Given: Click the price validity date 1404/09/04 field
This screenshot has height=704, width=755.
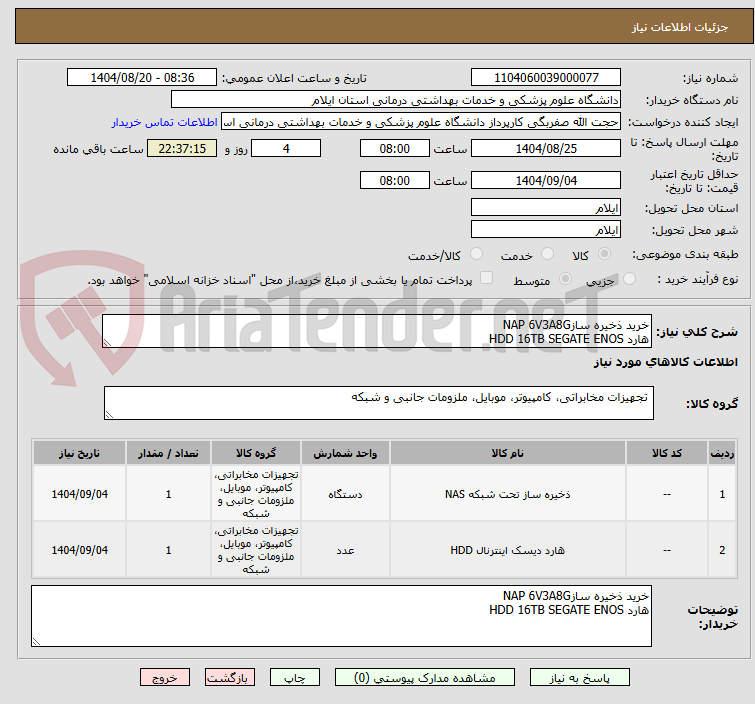Looking at the screenshot, I should click(x=546, y=180).
